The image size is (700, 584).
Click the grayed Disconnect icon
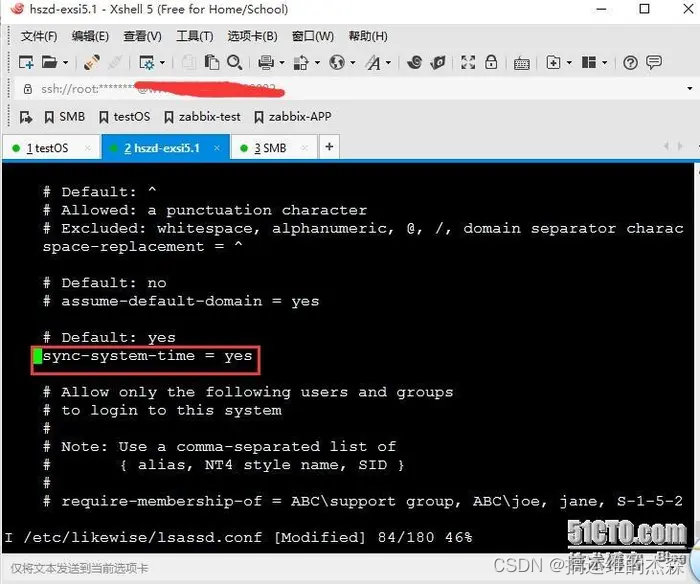tap(115, 62)
